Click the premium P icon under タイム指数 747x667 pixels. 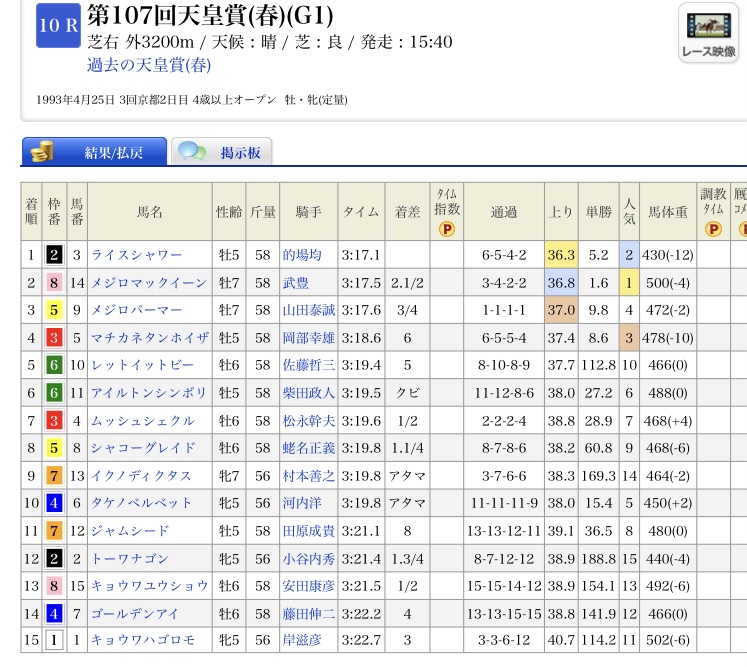point(446,228)
